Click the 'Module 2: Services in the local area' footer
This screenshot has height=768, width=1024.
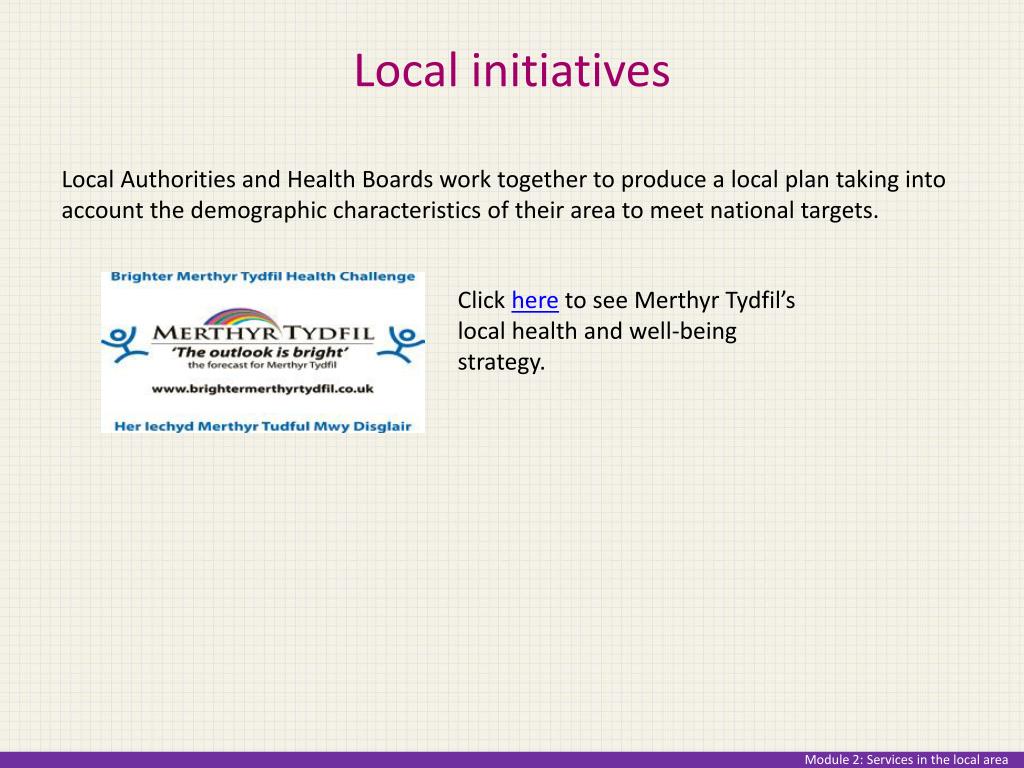906,760
